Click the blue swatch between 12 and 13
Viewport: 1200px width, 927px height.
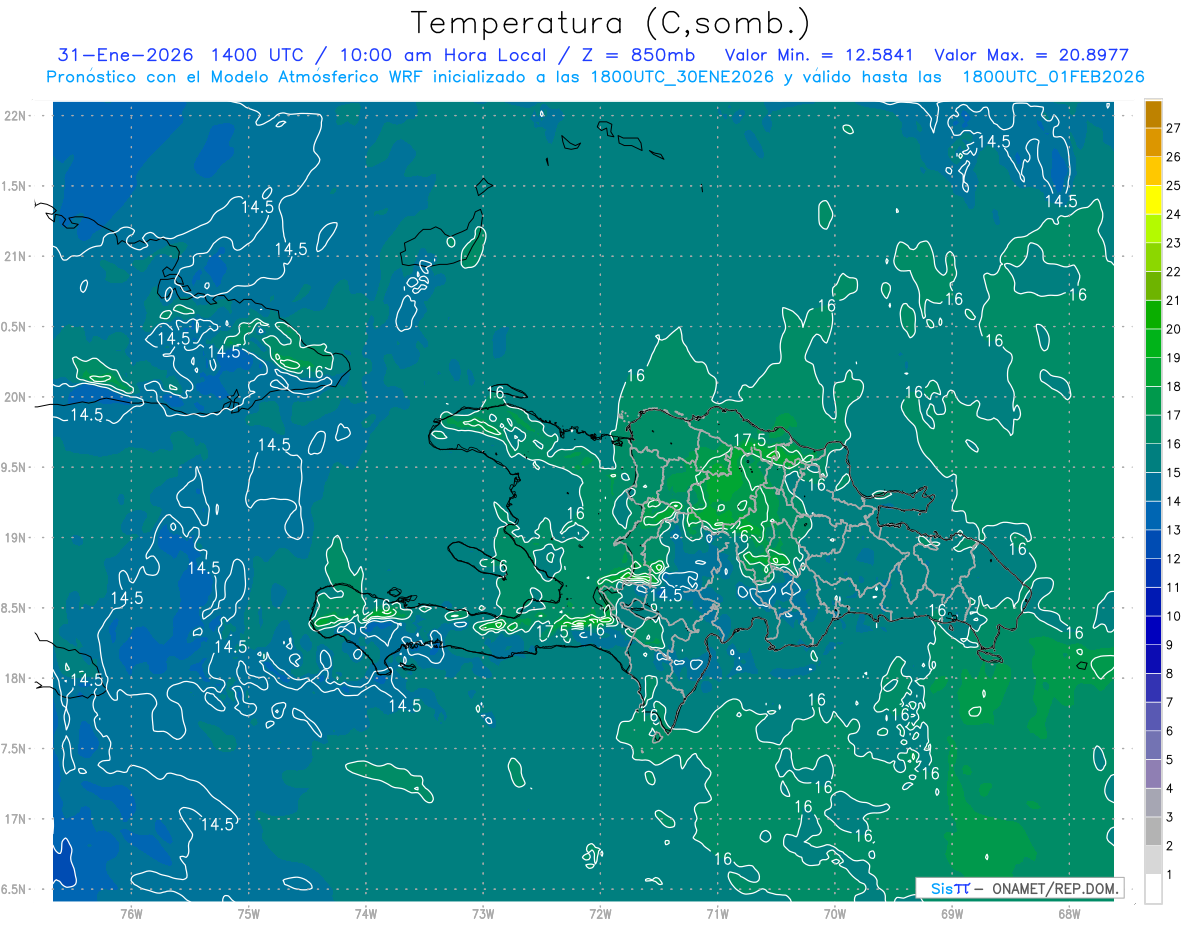click(1154, 543)
